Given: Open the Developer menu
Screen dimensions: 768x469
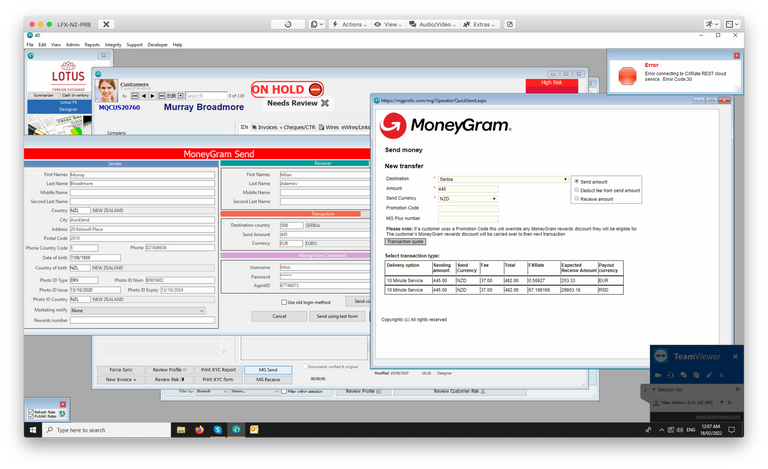Looking at the screenshot, I should (157, 45).
